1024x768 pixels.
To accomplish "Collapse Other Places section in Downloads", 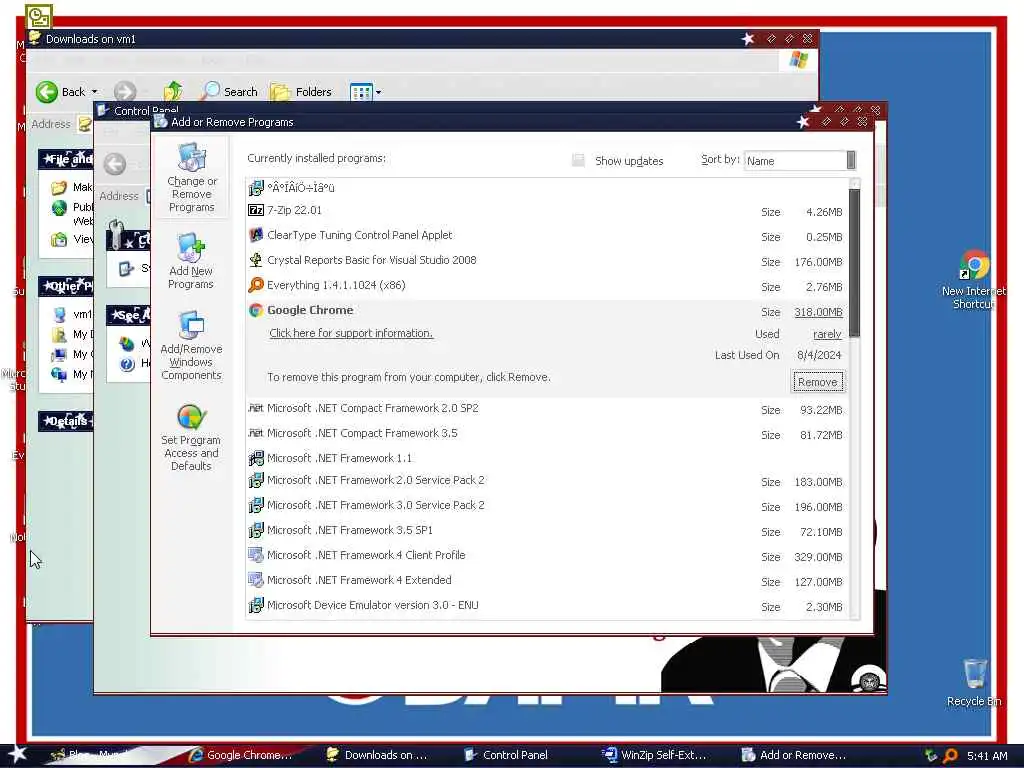I will (x=65, y=286).
